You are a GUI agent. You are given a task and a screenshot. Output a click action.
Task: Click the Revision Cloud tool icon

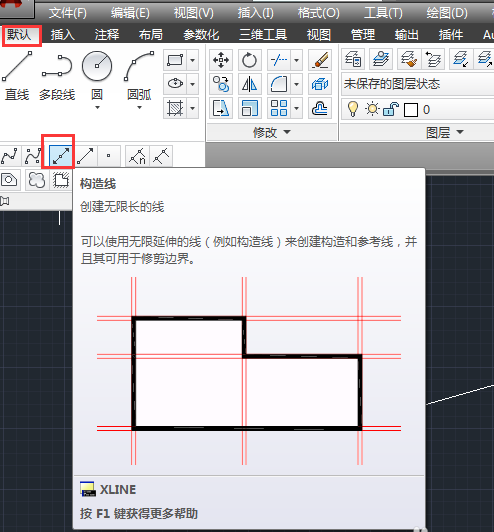click(x=36, y=179)
